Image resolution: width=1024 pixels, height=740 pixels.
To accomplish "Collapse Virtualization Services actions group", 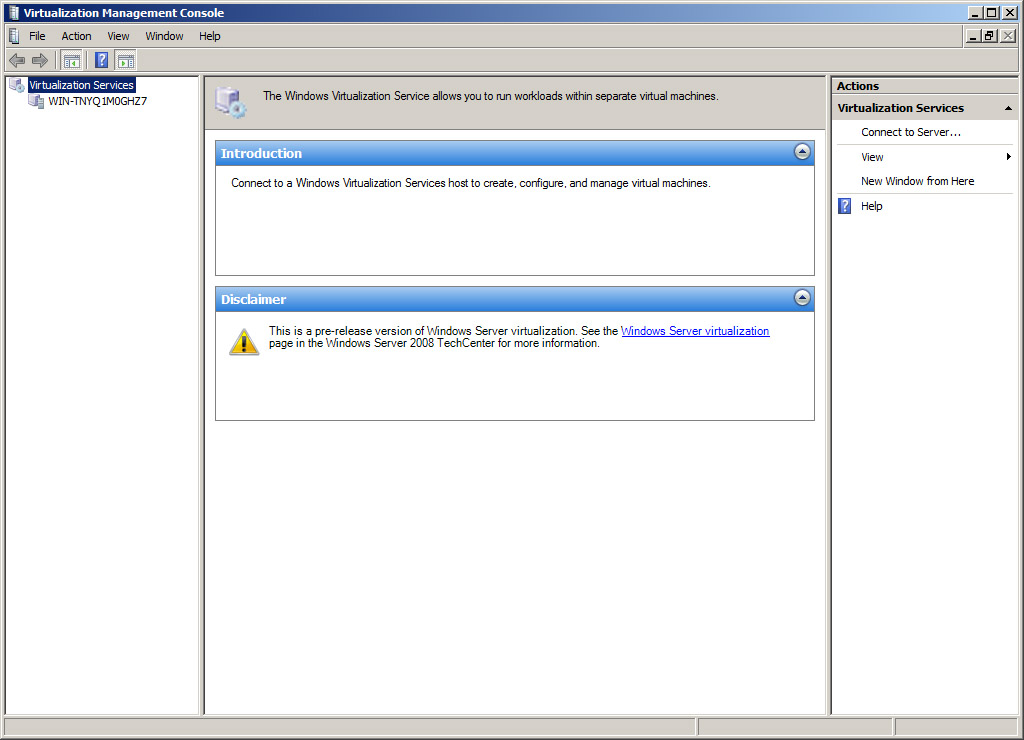I will (x=1008, y=108).
